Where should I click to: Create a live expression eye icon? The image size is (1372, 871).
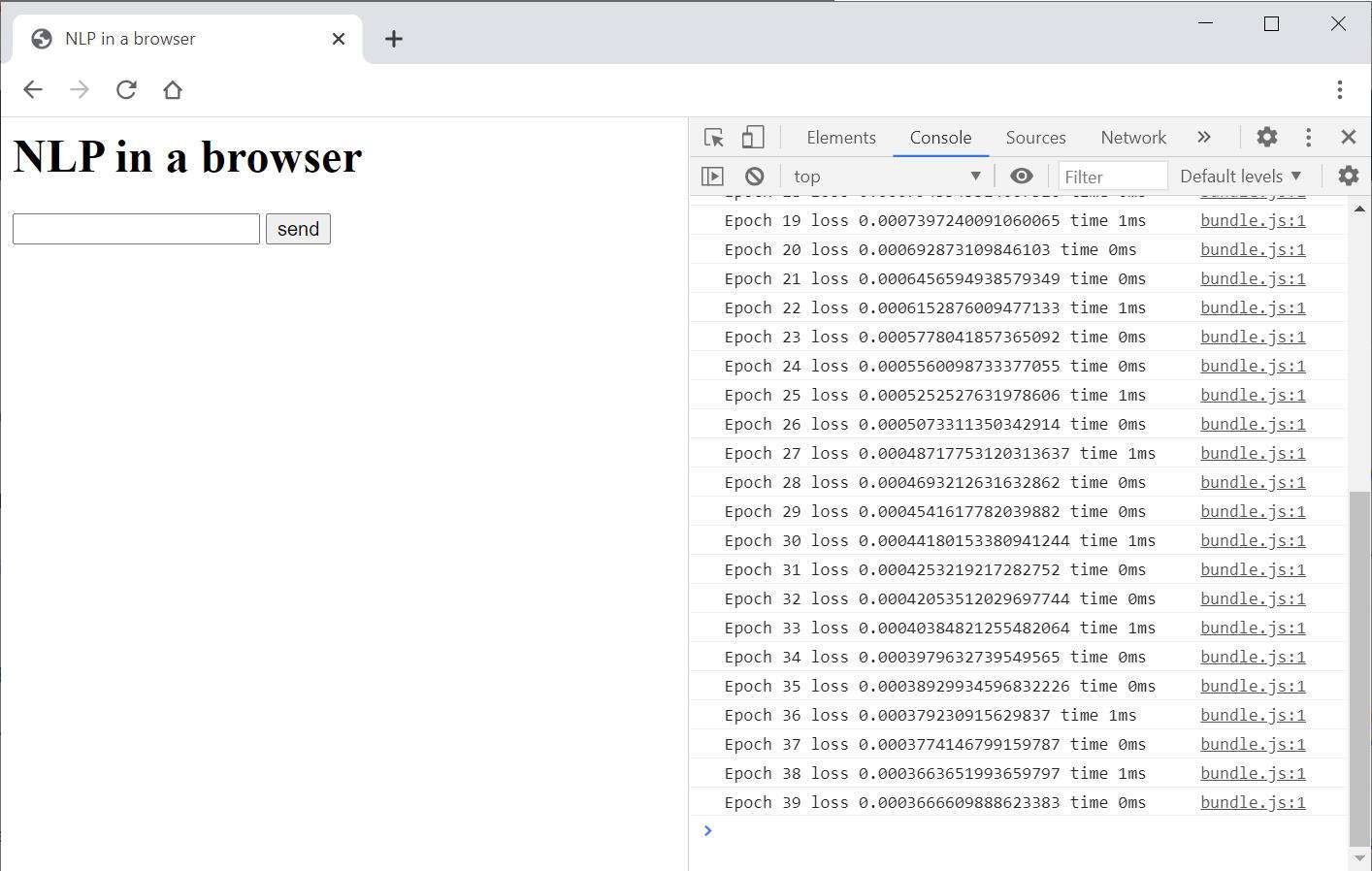tap(1021, 177)
